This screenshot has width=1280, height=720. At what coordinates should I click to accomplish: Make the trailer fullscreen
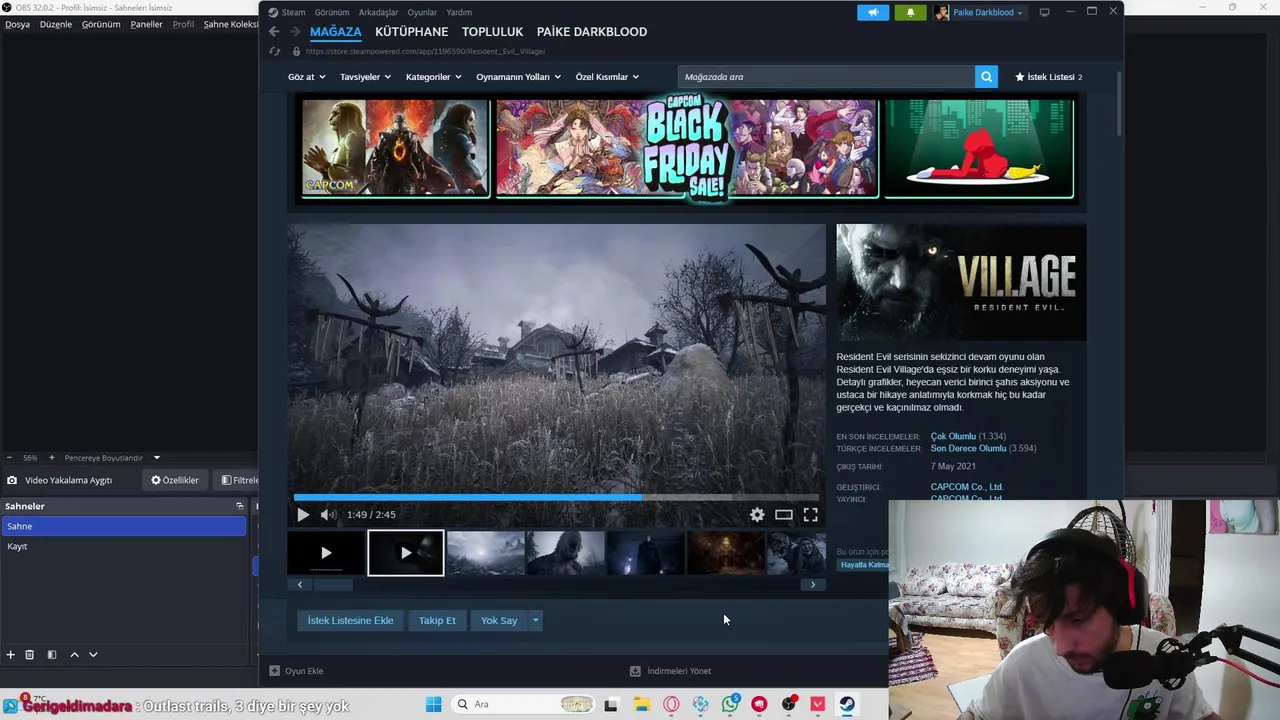[811, 515]
